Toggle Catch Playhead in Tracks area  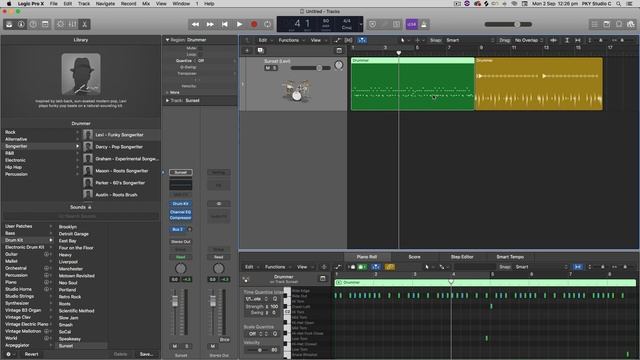(362, 40)
